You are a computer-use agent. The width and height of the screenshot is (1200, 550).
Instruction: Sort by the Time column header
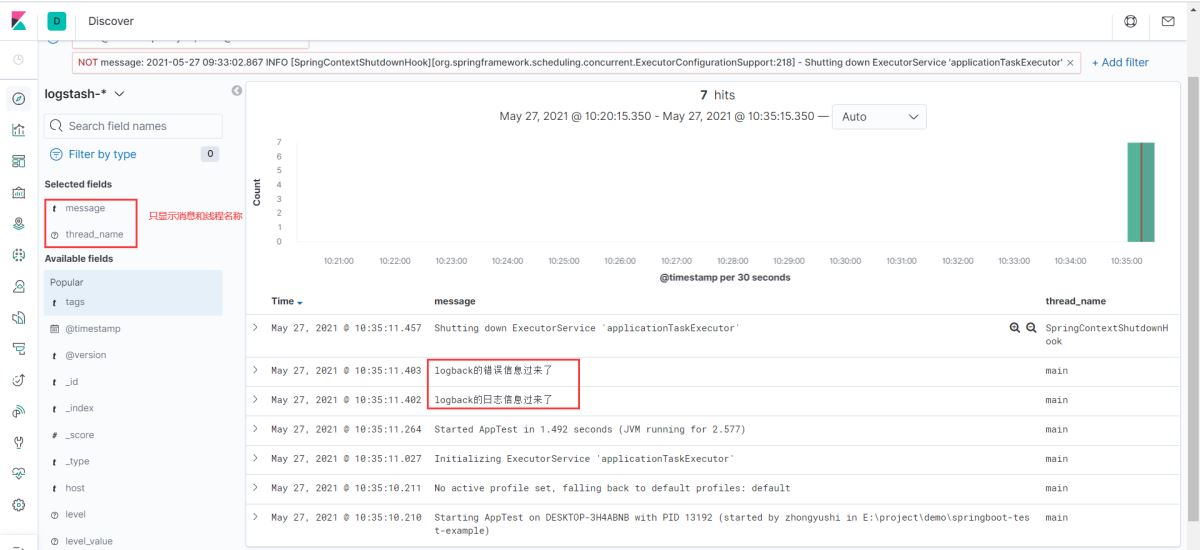(x=286, y=301)
